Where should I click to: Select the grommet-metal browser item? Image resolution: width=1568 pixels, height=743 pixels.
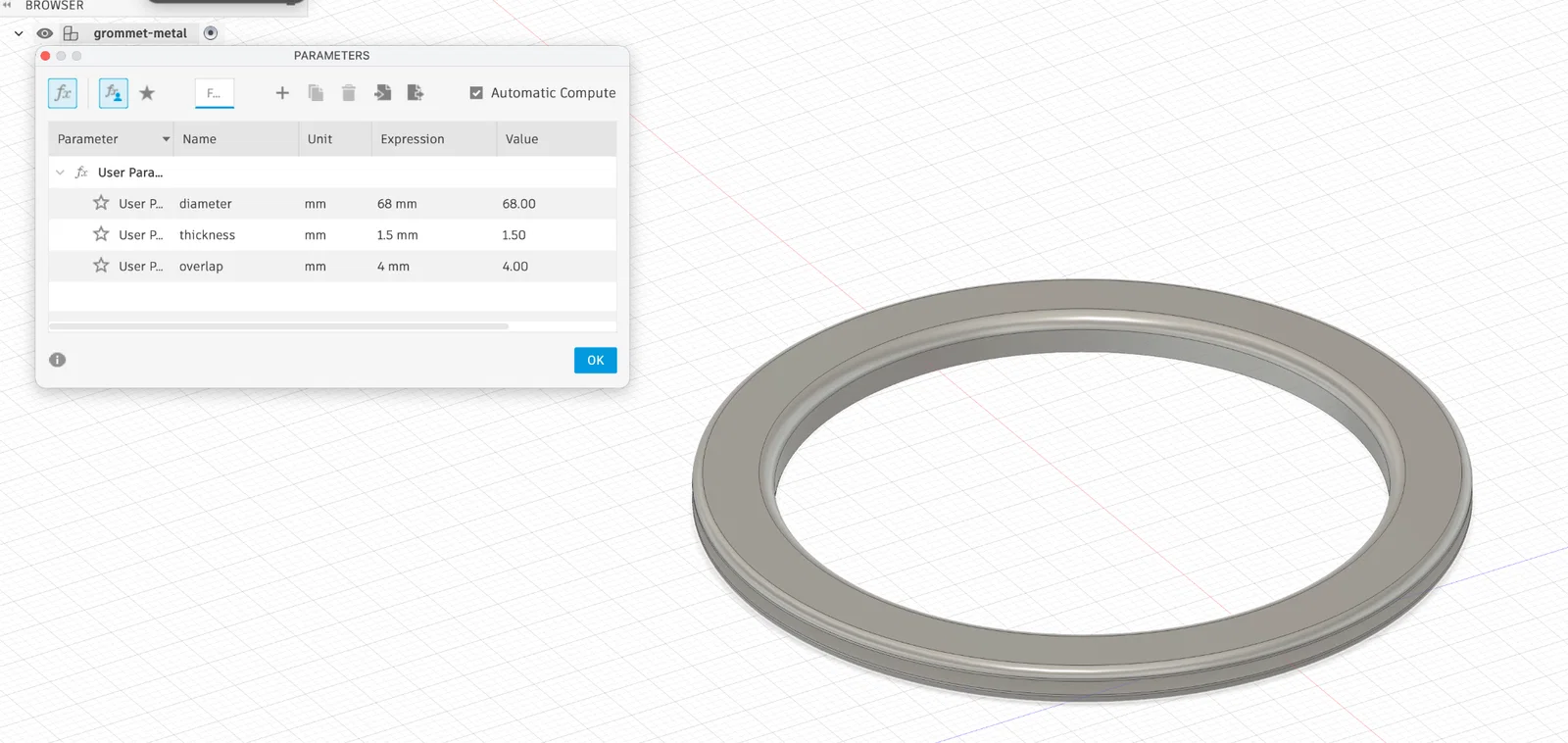click(140, 33)
